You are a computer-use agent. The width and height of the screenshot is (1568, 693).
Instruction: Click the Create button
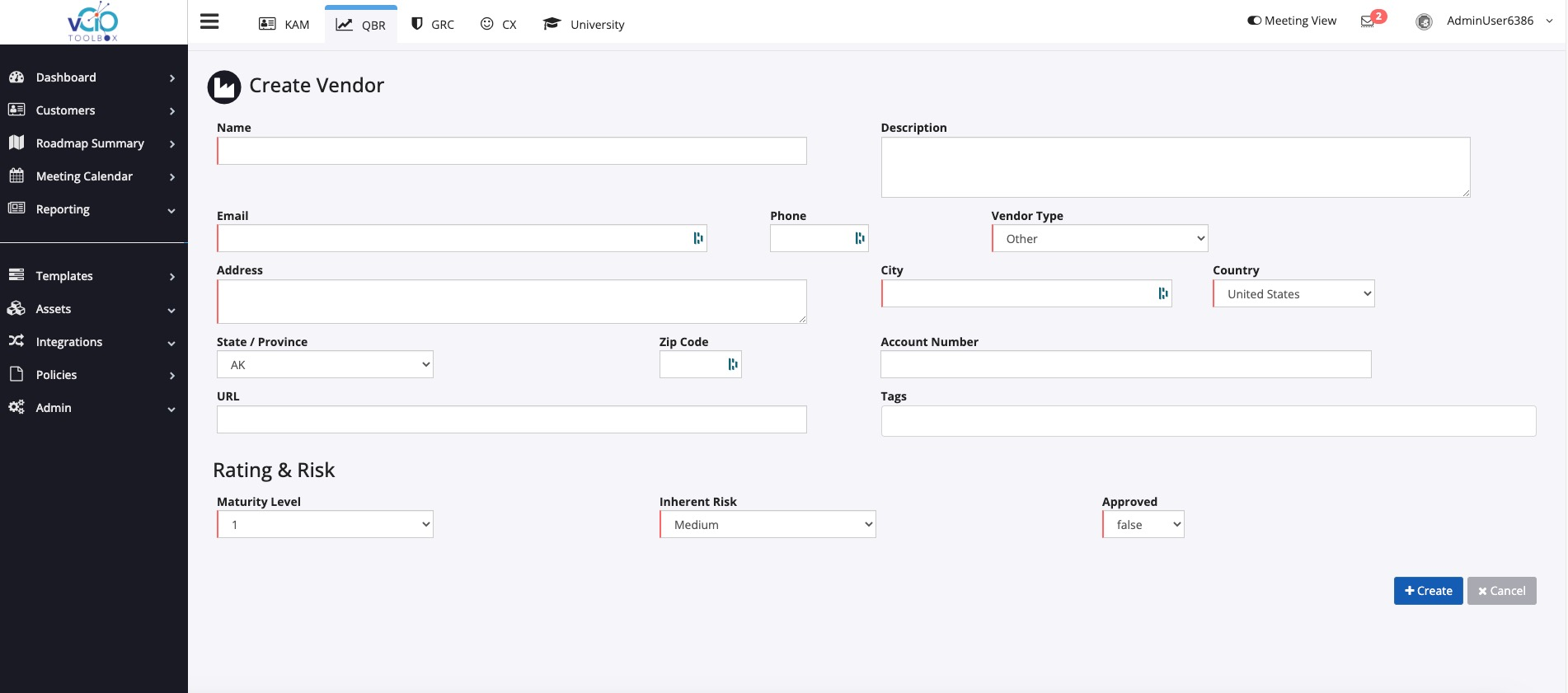tap(1428, 591)
